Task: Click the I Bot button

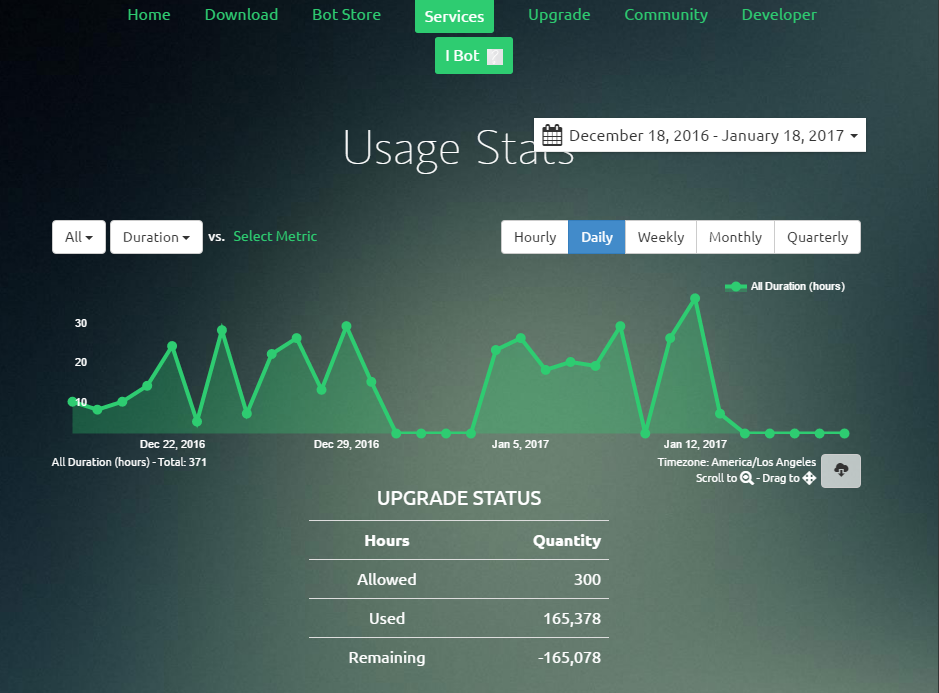Action: point(474,56)
